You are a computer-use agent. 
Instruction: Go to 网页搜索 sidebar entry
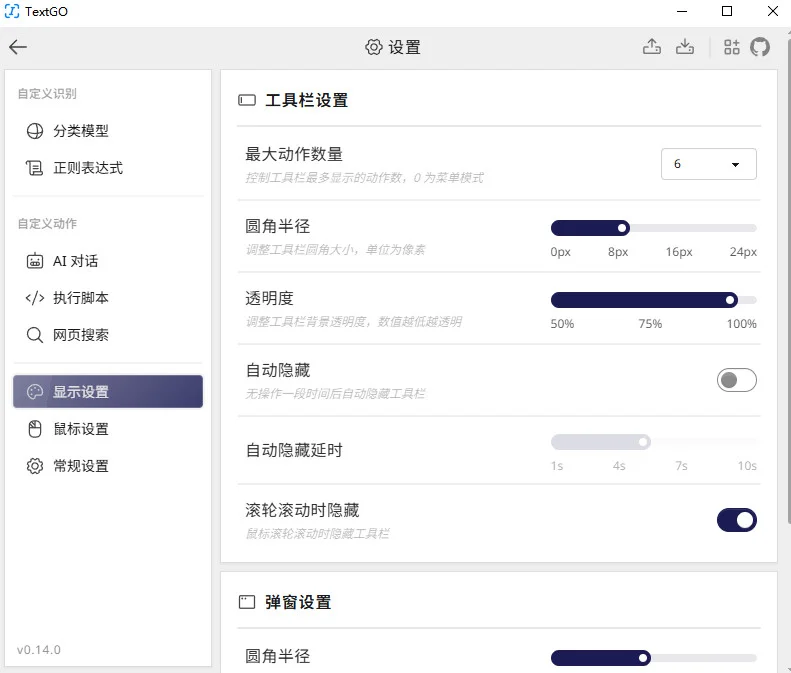point(108,335)
